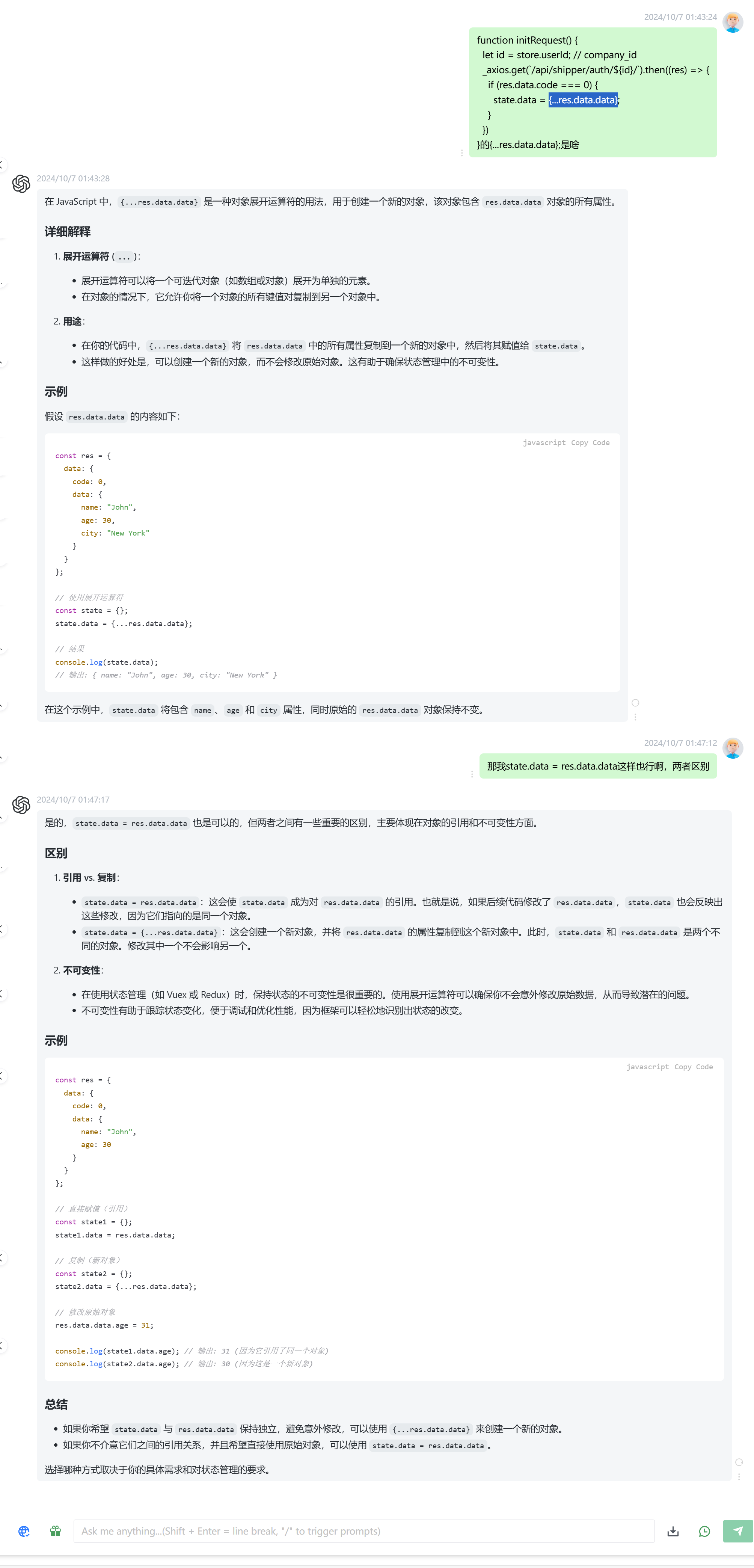Click timestamp 2024/10/7 01:43:24
The image size is (754, 1568).
(x=680, y=17)
